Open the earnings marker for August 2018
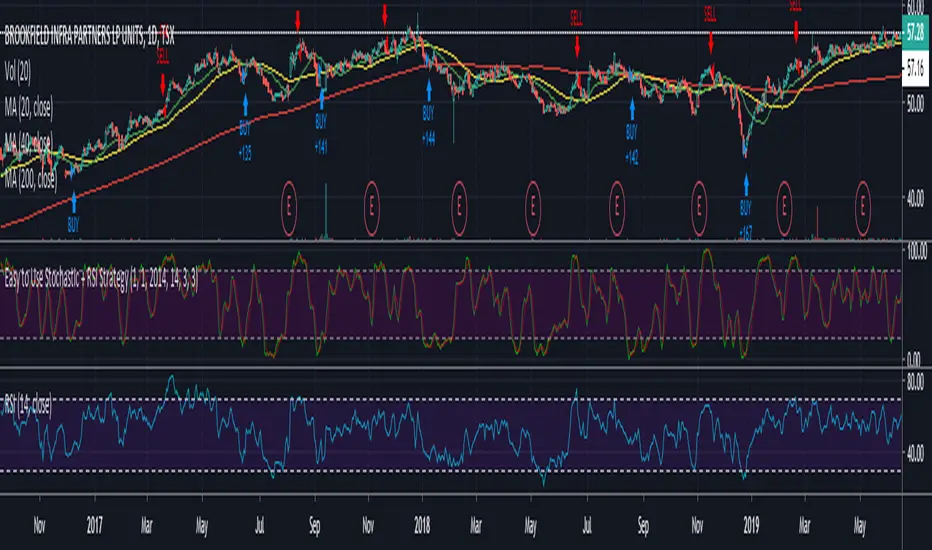Image resolution: width=932 pixels, height=550 pixels. click(x=617, y=208)
